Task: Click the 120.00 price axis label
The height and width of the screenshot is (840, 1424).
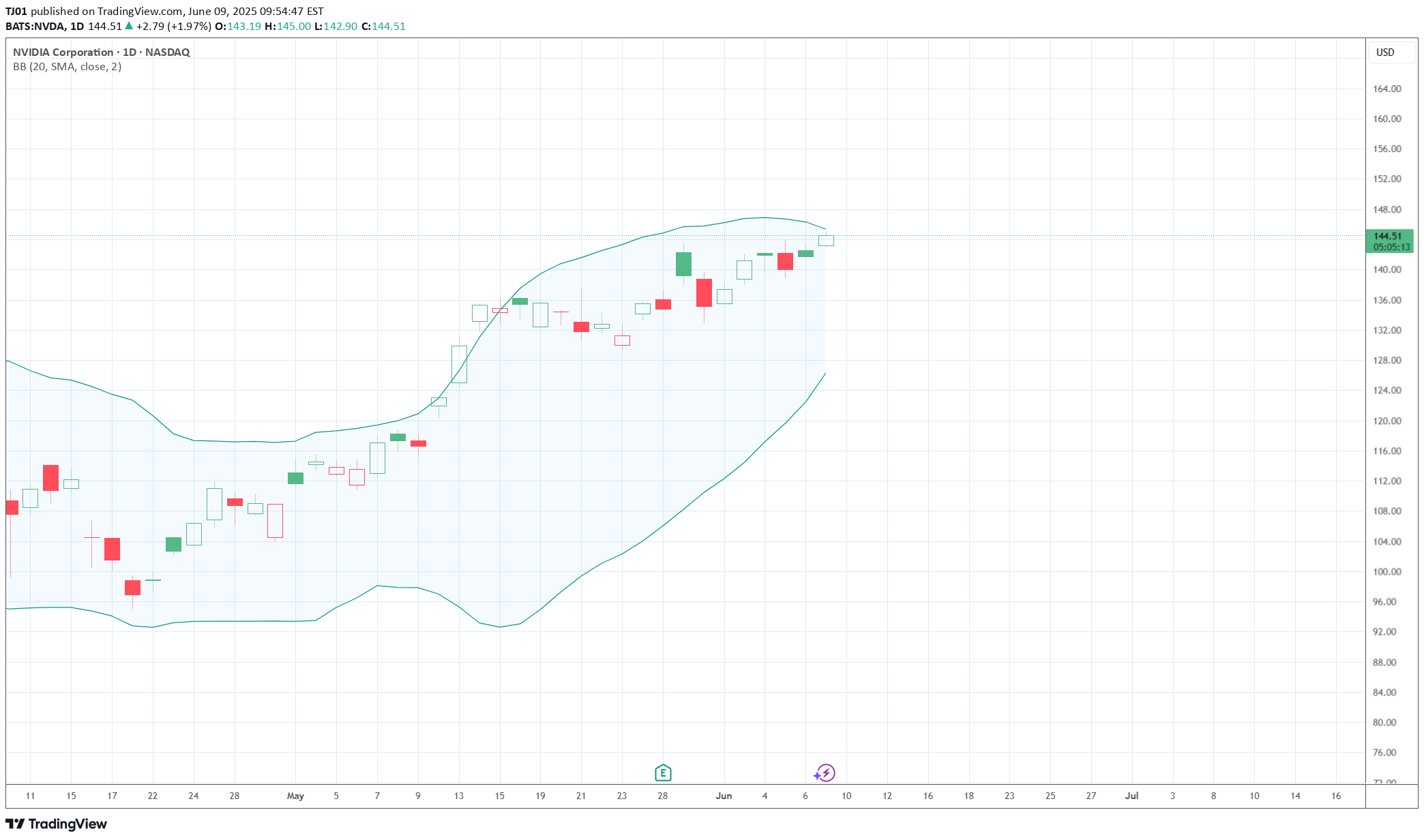Action: point(1387,421)
